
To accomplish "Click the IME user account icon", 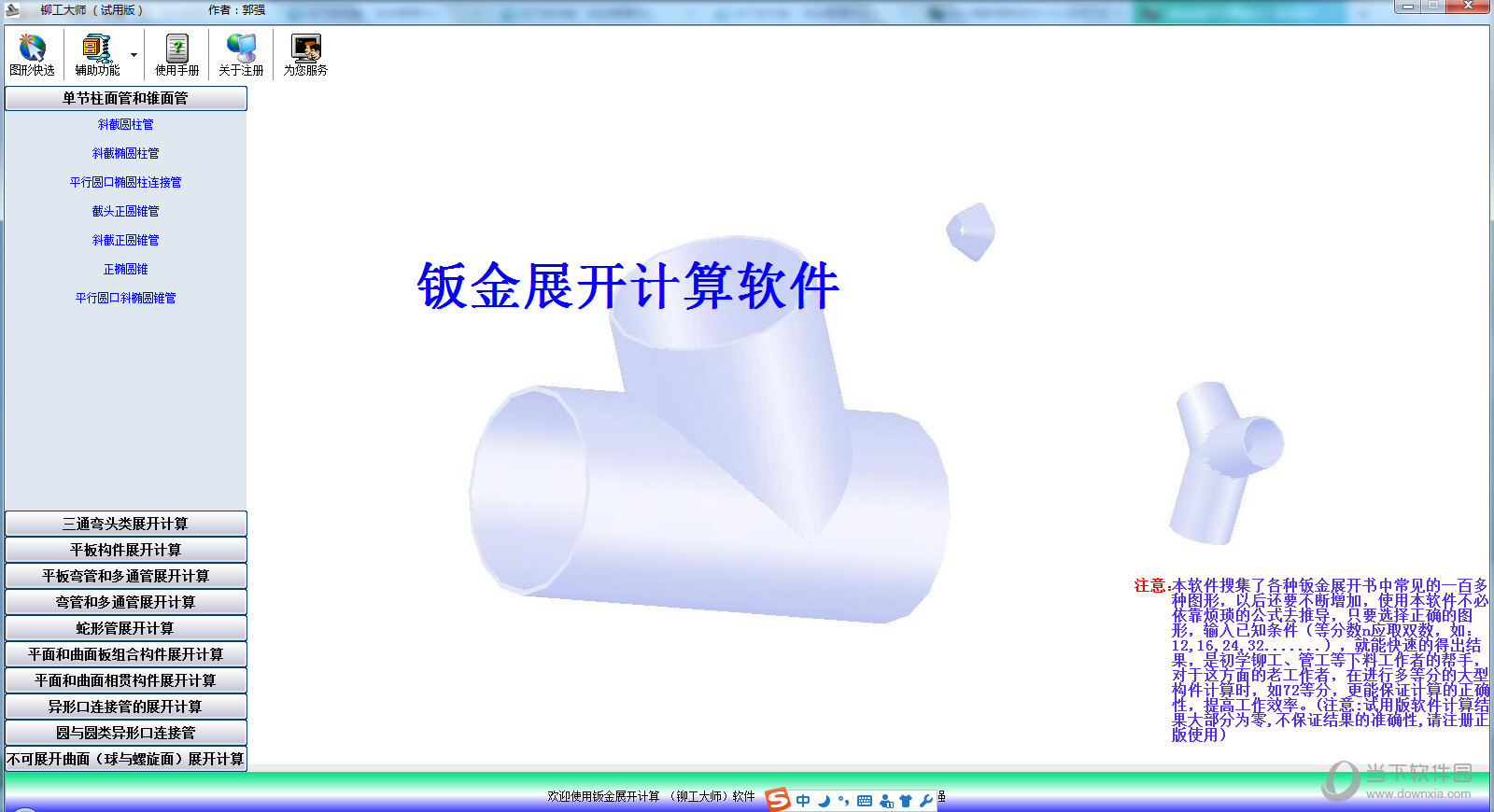I will 886,801.
